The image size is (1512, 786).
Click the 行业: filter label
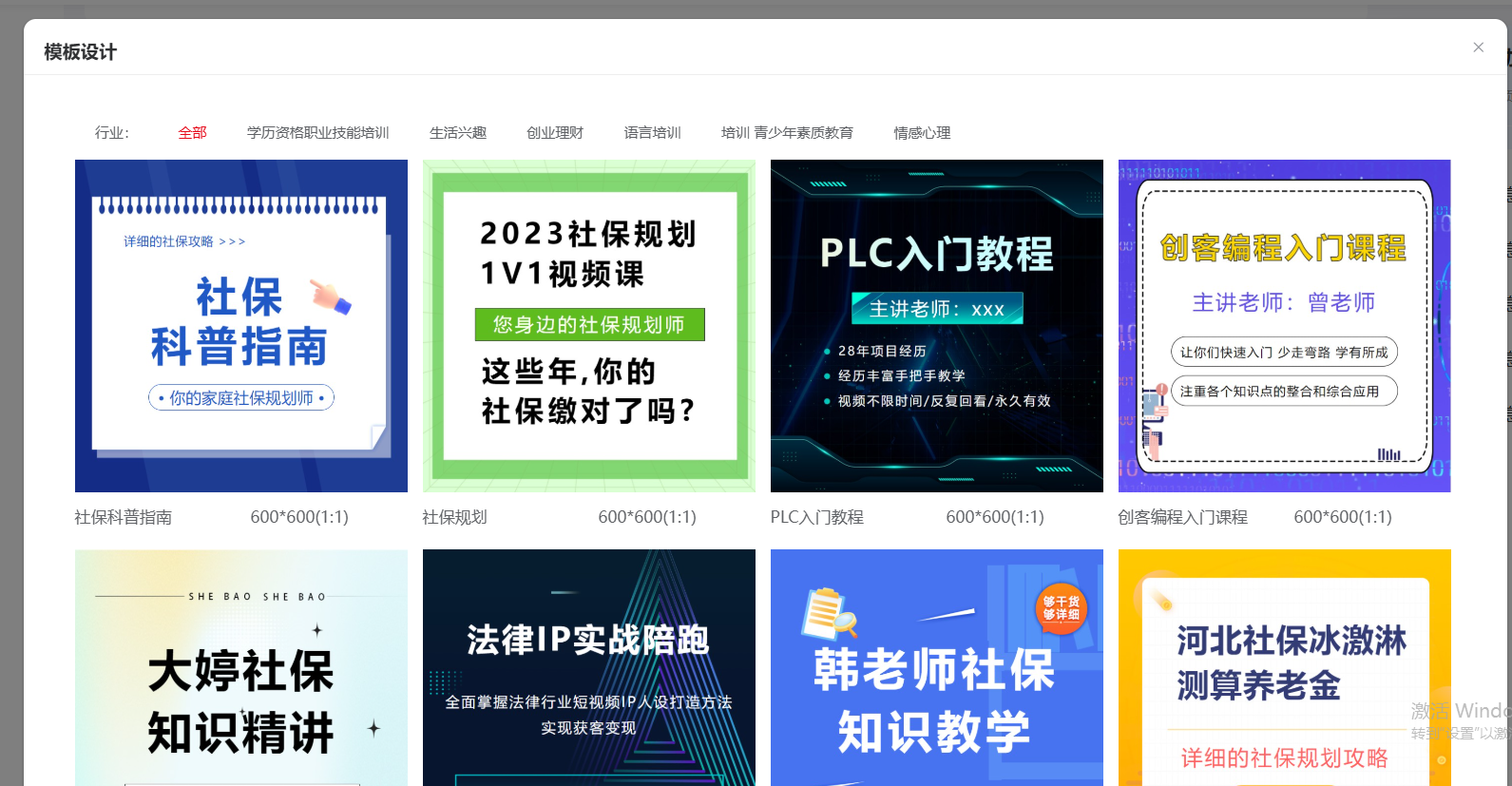coord(112,133)
